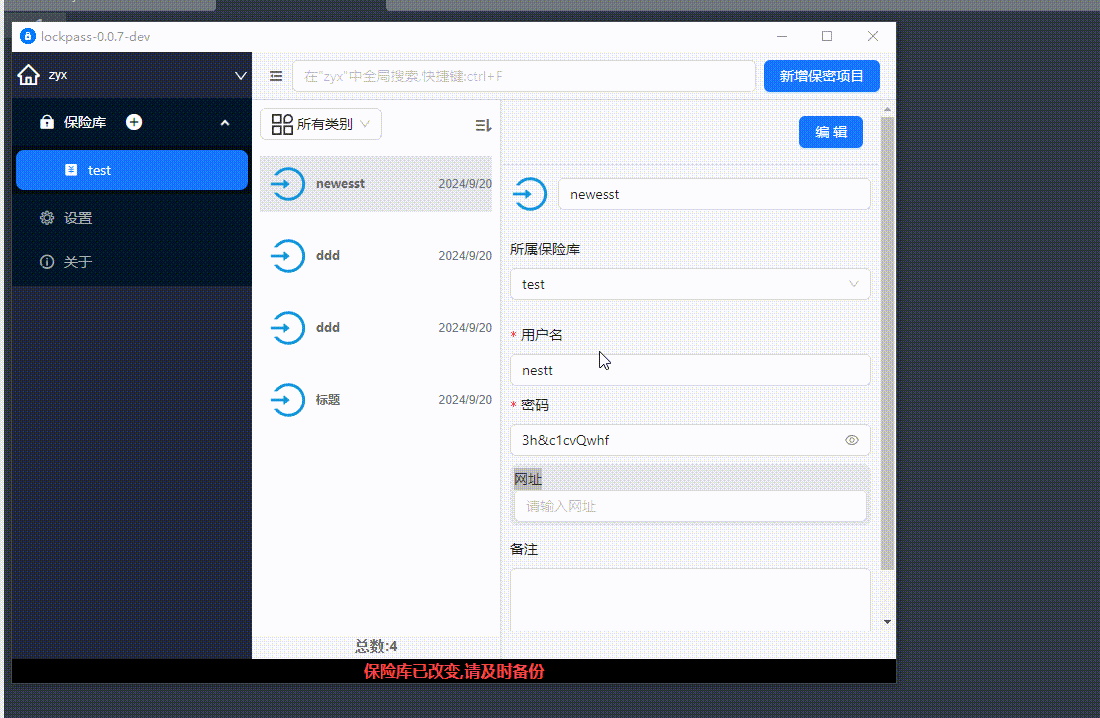Click the detail panel vertical scrollbar
The image size is (1100, 718).
click(887, 340)
